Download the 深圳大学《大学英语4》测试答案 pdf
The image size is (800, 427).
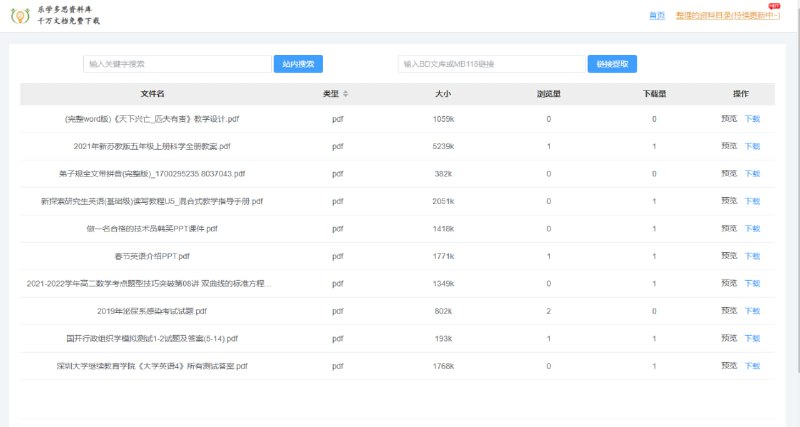[752, 366]
